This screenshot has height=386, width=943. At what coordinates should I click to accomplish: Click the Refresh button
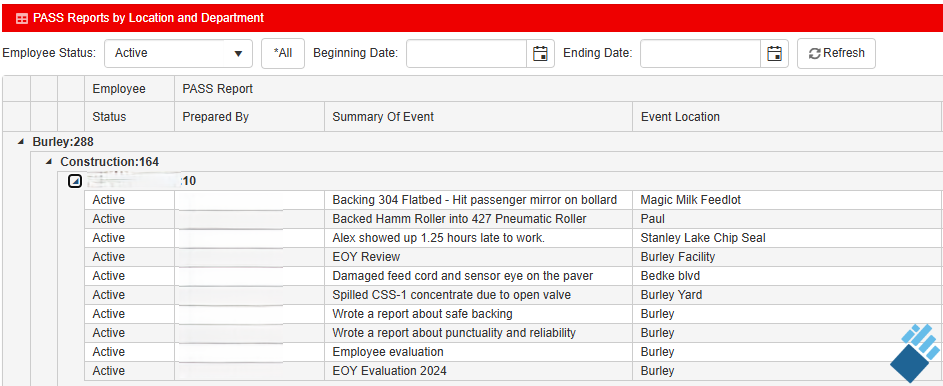[836, 54]
